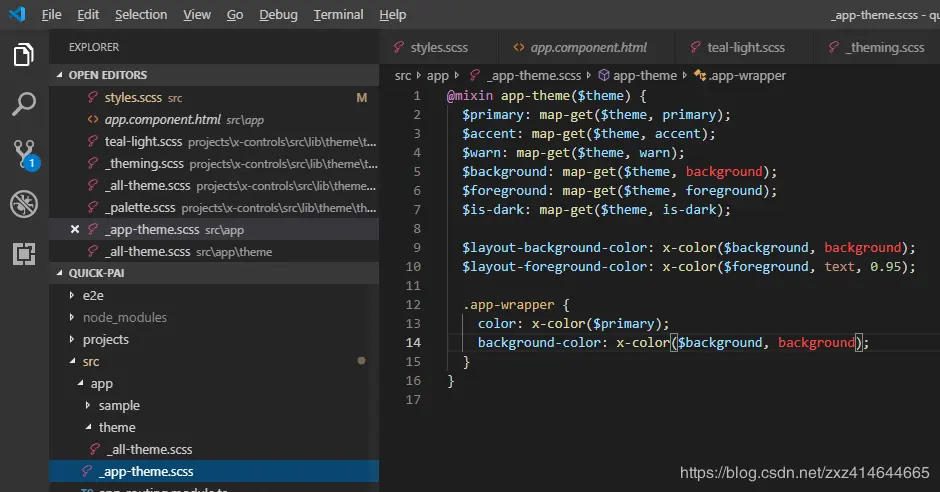Click the M modified marker on styles.scss
This screenshot has width=940, height=492.
361,98
